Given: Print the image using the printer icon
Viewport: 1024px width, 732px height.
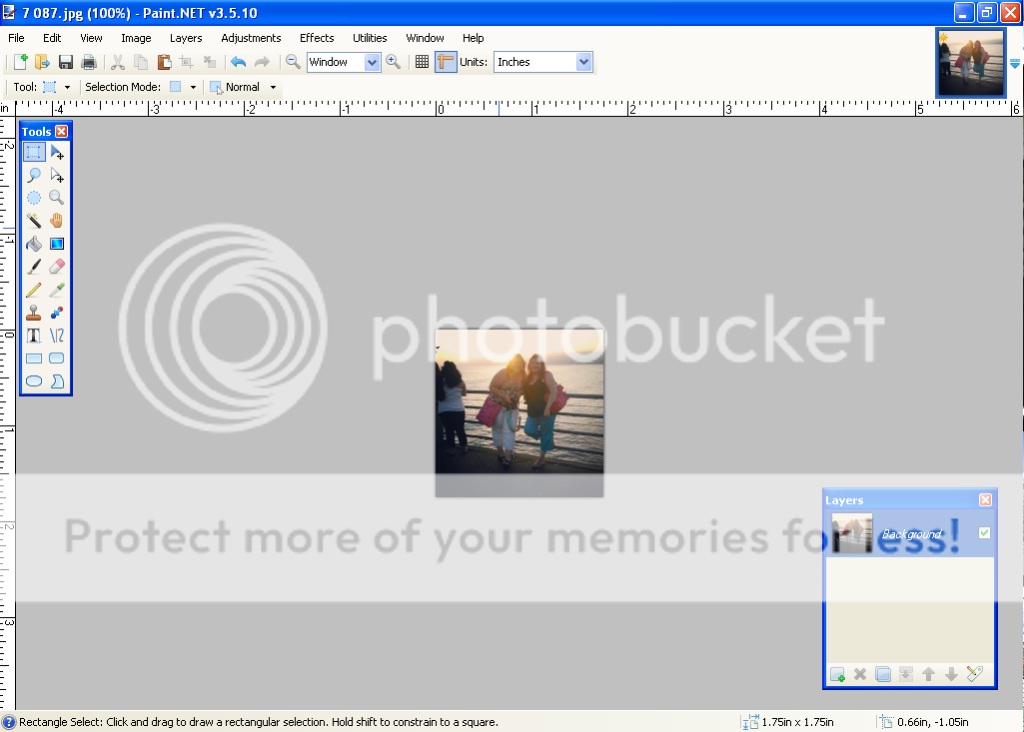Looking at the screenshot, I should 89,62.
